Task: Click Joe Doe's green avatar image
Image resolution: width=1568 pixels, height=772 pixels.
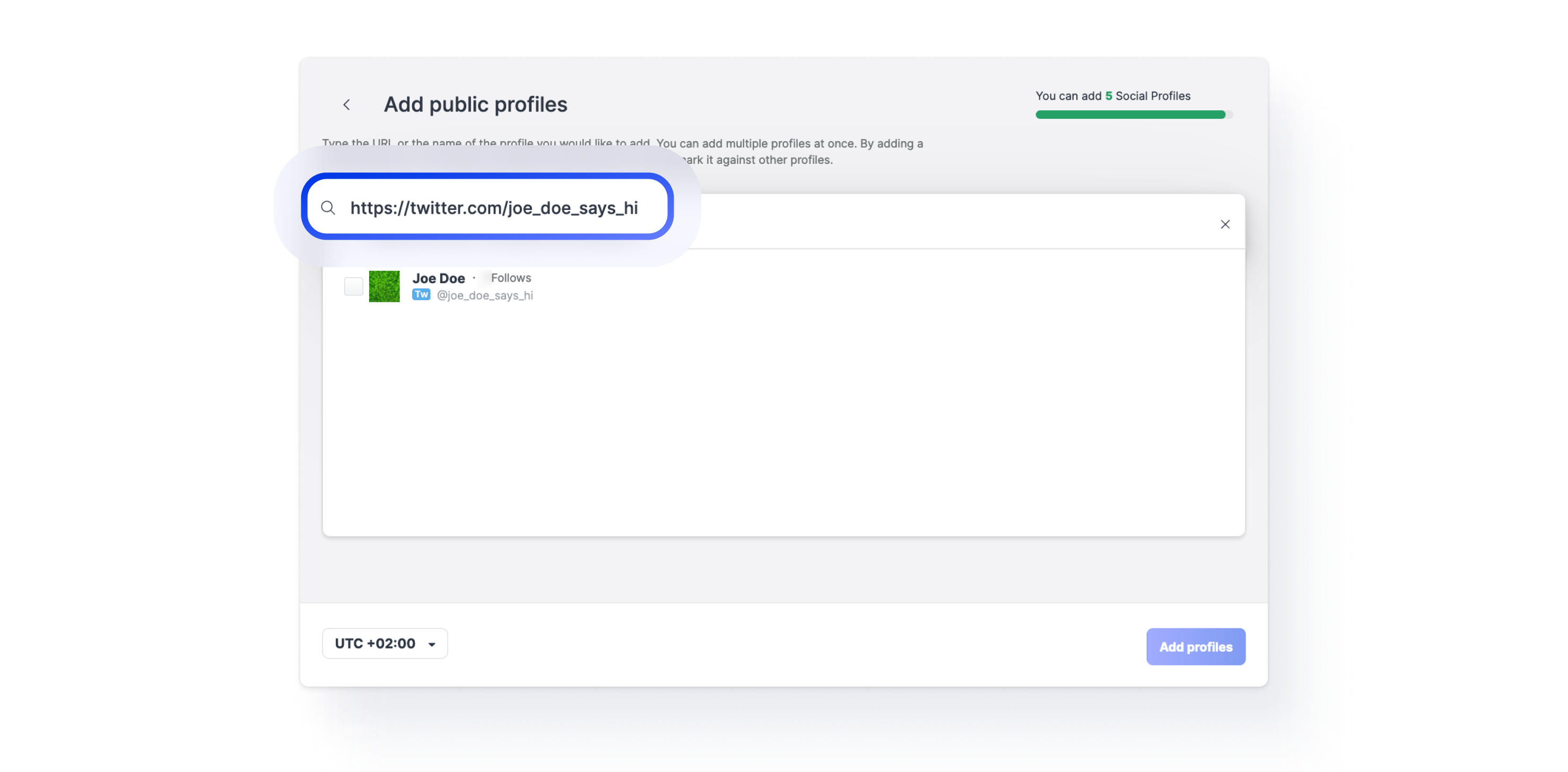Action: click(384, 286)
